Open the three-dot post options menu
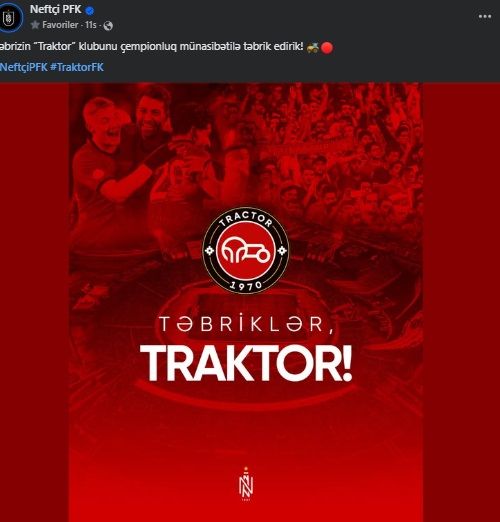Screen dimensions: 500x522 (x=485, y=16)
